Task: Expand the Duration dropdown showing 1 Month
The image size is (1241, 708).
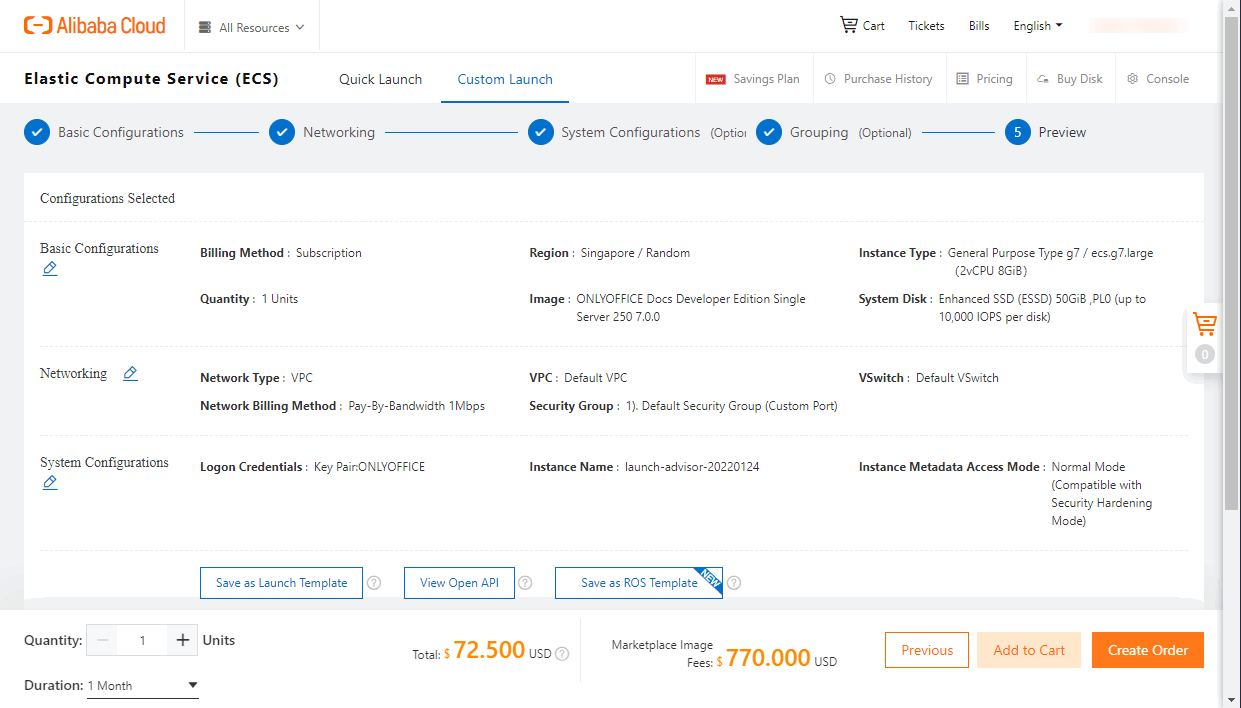Action: (x=142, y=685)
